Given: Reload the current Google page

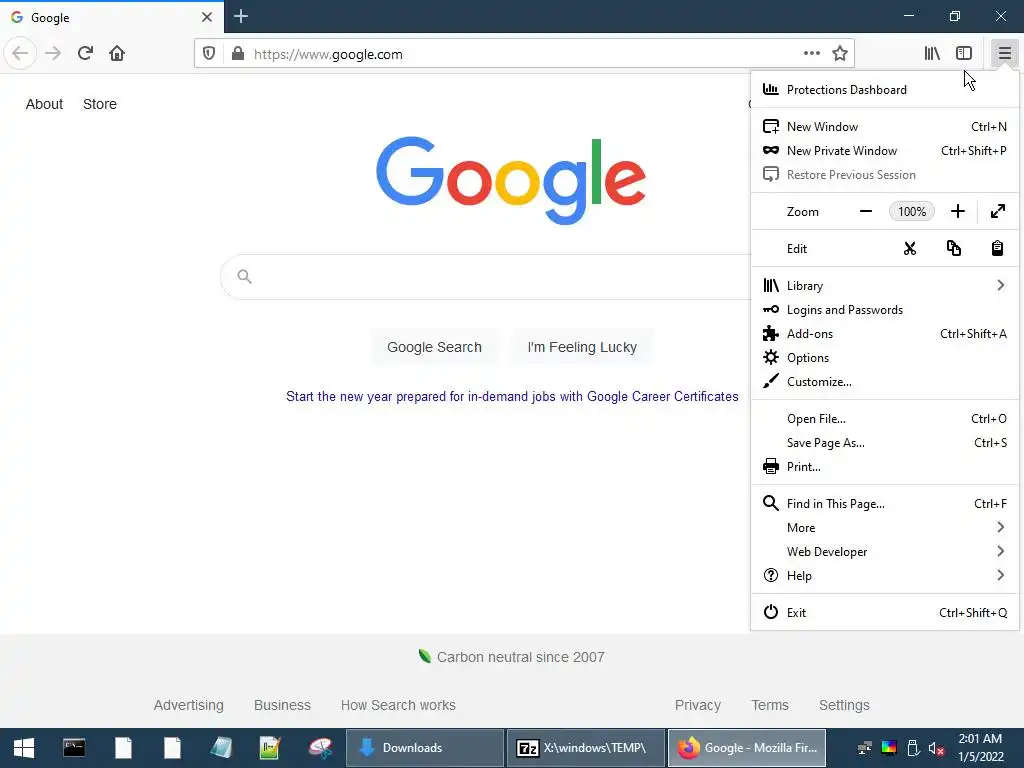Looking at the screenshot, I should point(86,54).
